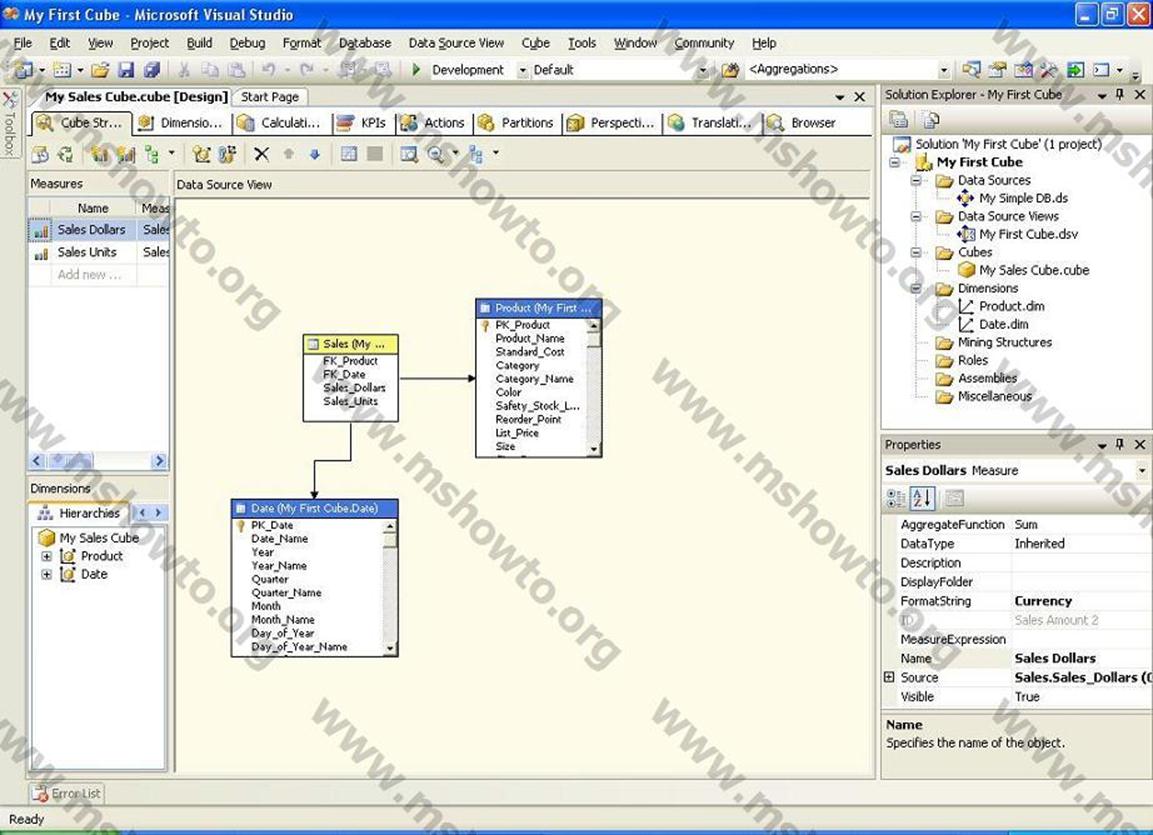Click the Process cube icon in cube toolbar
The width and height of the screenshot is (1153, 835).
(x=40, y=154)
